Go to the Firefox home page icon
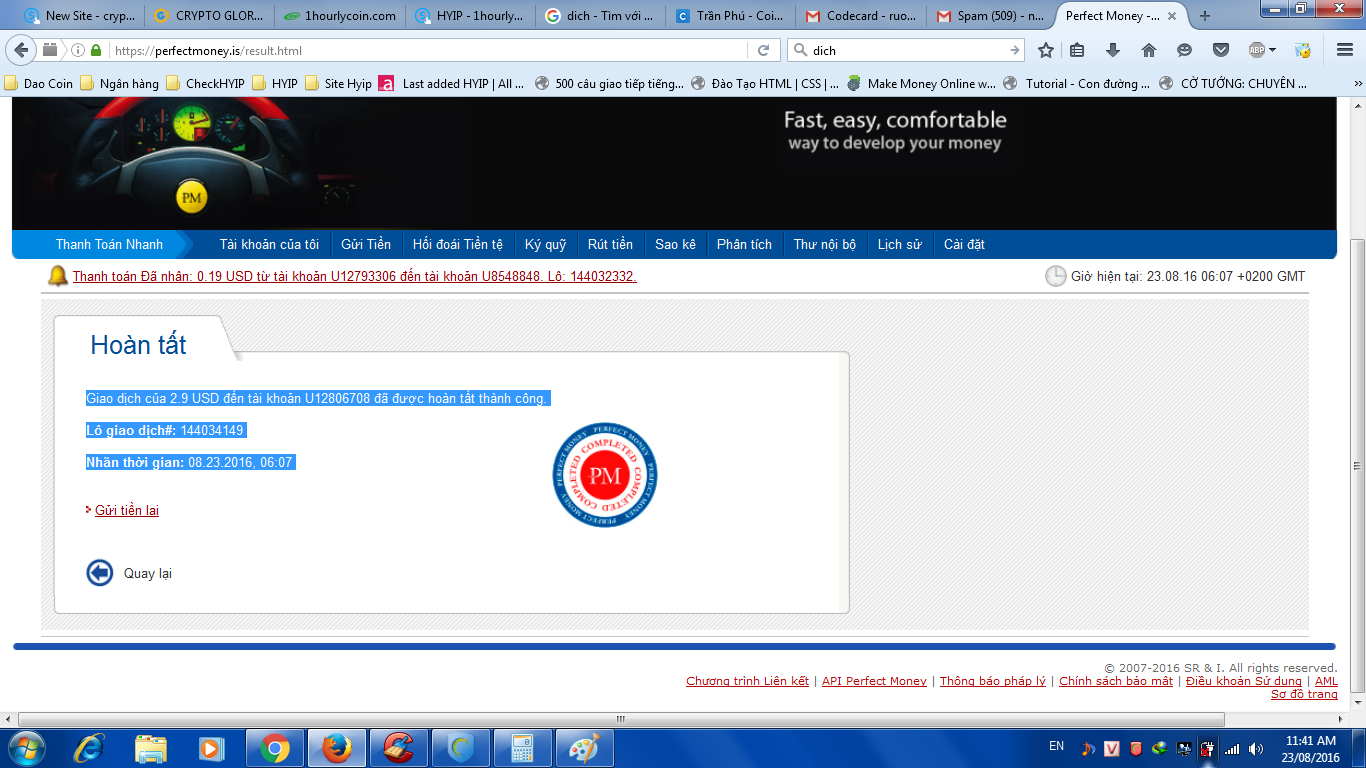The height and width of the screenshot is (768, 1366). tap(1149, 50)
